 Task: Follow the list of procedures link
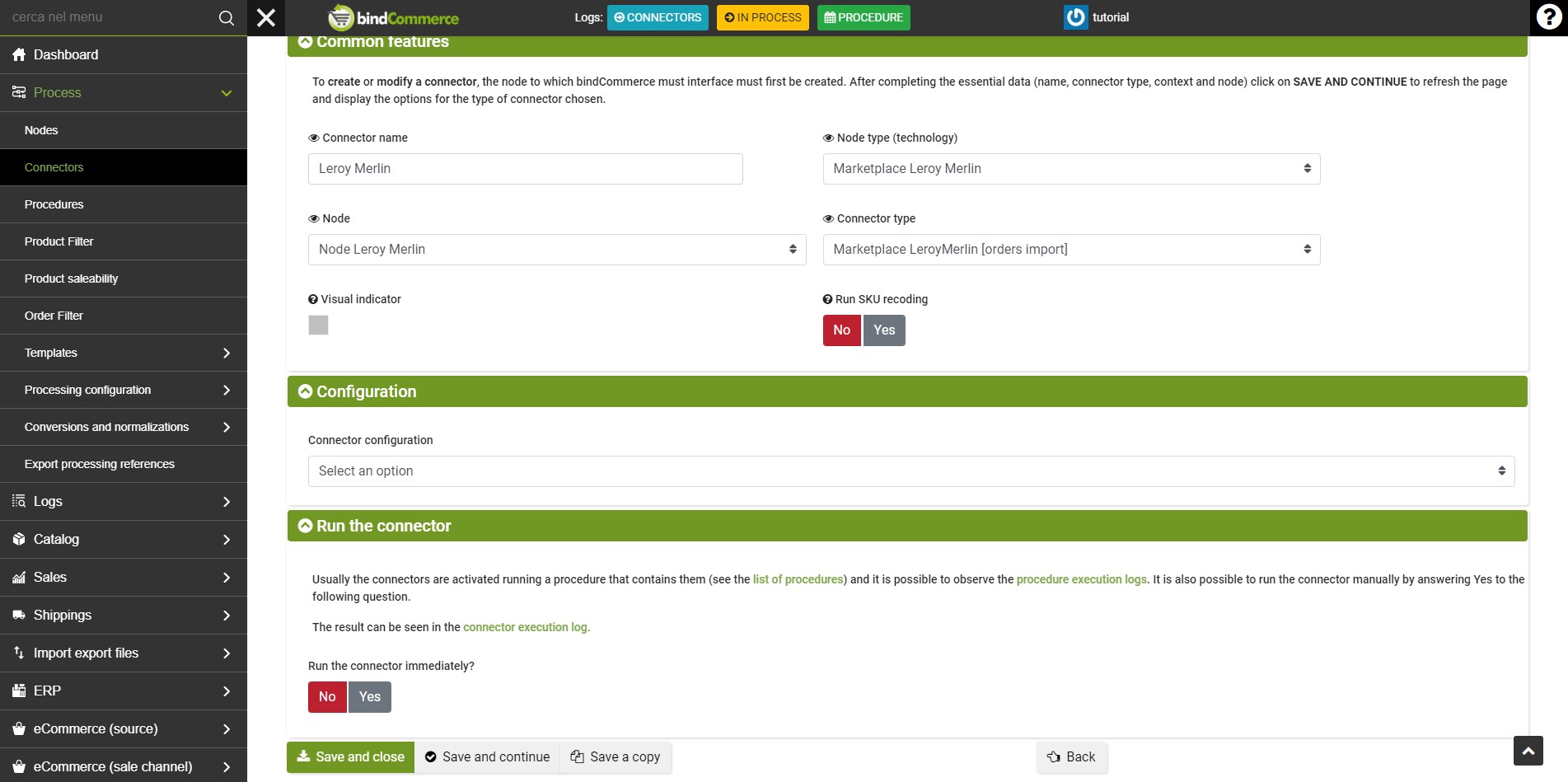click(798, 579)
